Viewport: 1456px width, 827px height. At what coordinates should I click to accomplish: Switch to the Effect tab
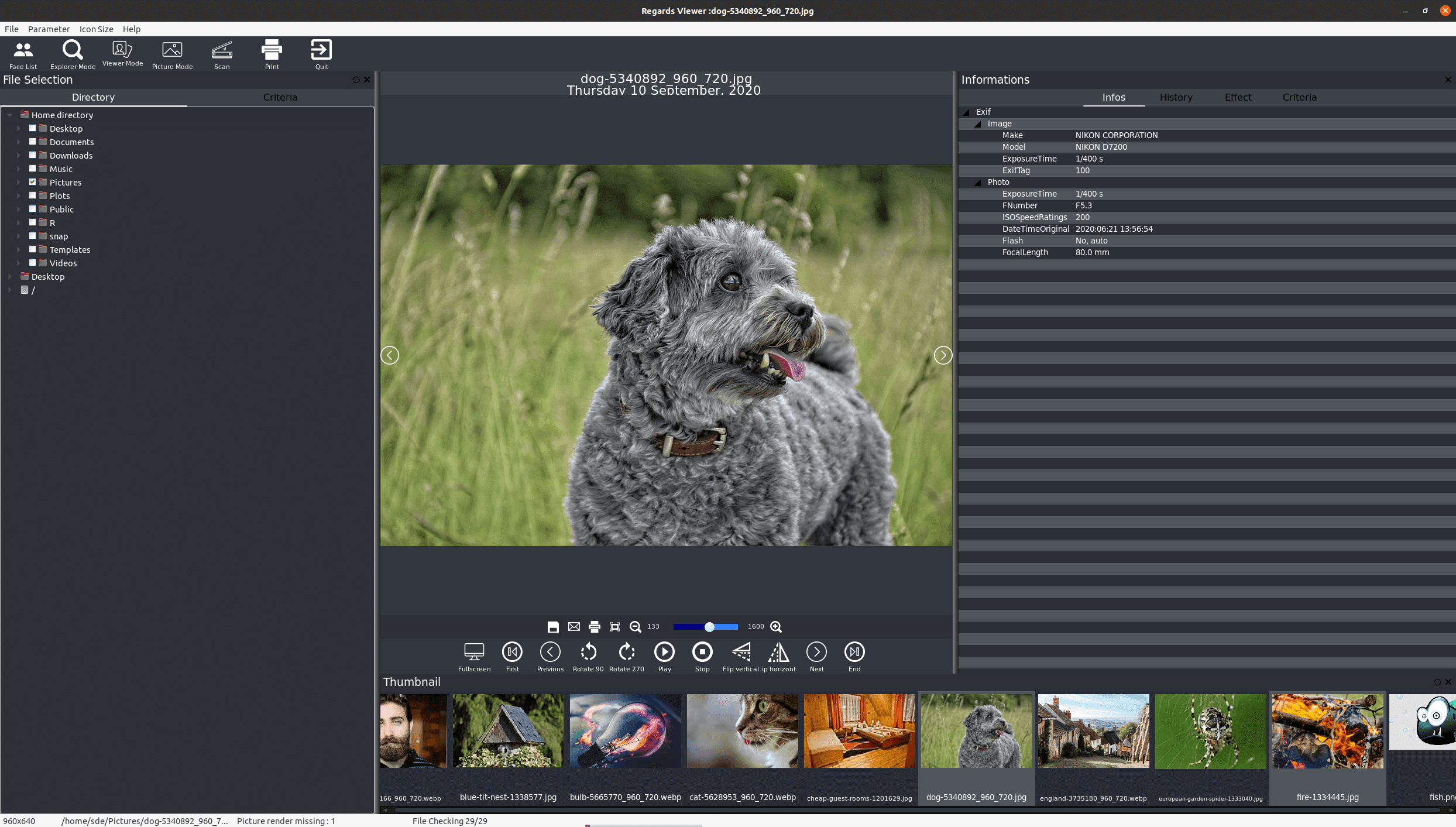(1238, 97)
